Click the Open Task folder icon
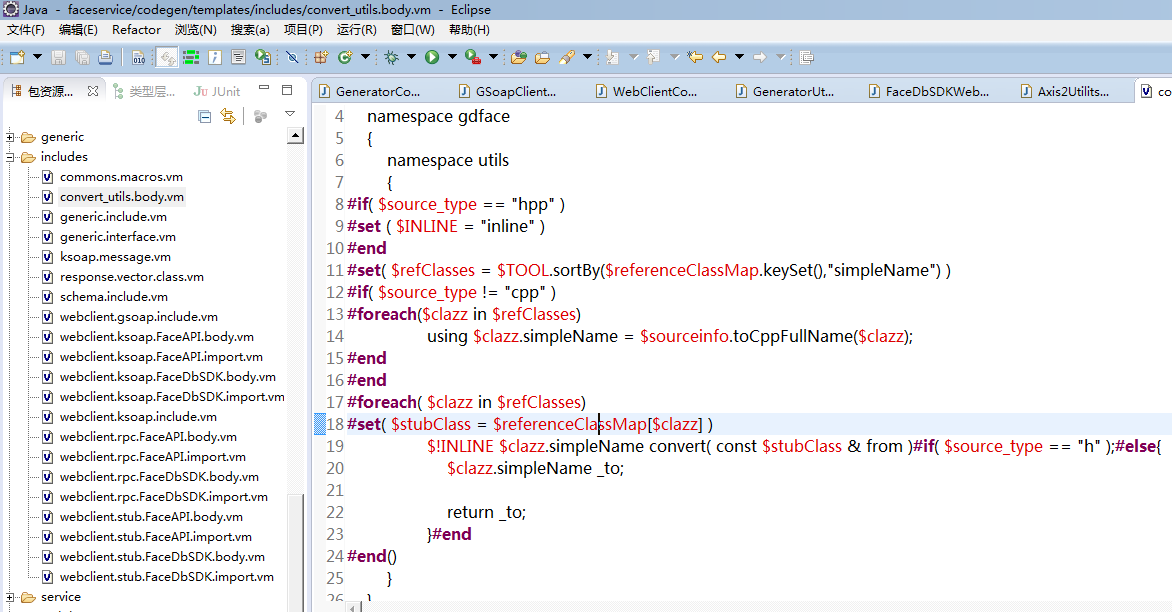1172x612 pixels. pos(543,58)
